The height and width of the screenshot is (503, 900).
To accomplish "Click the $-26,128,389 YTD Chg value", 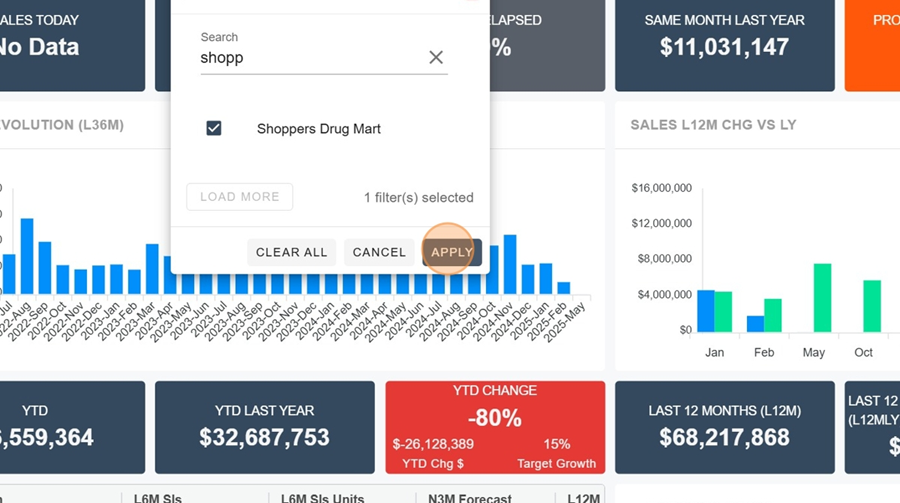I will 433,444.
